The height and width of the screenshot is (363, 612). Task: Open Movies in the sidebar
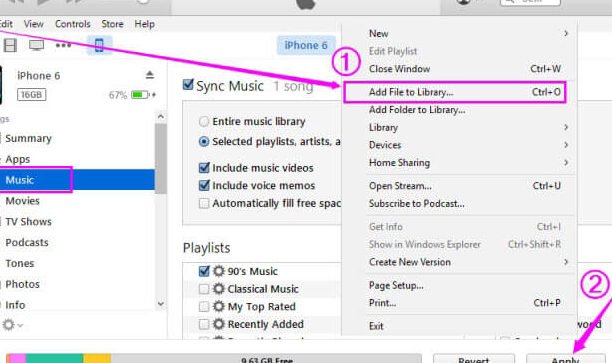coord(22,201)
